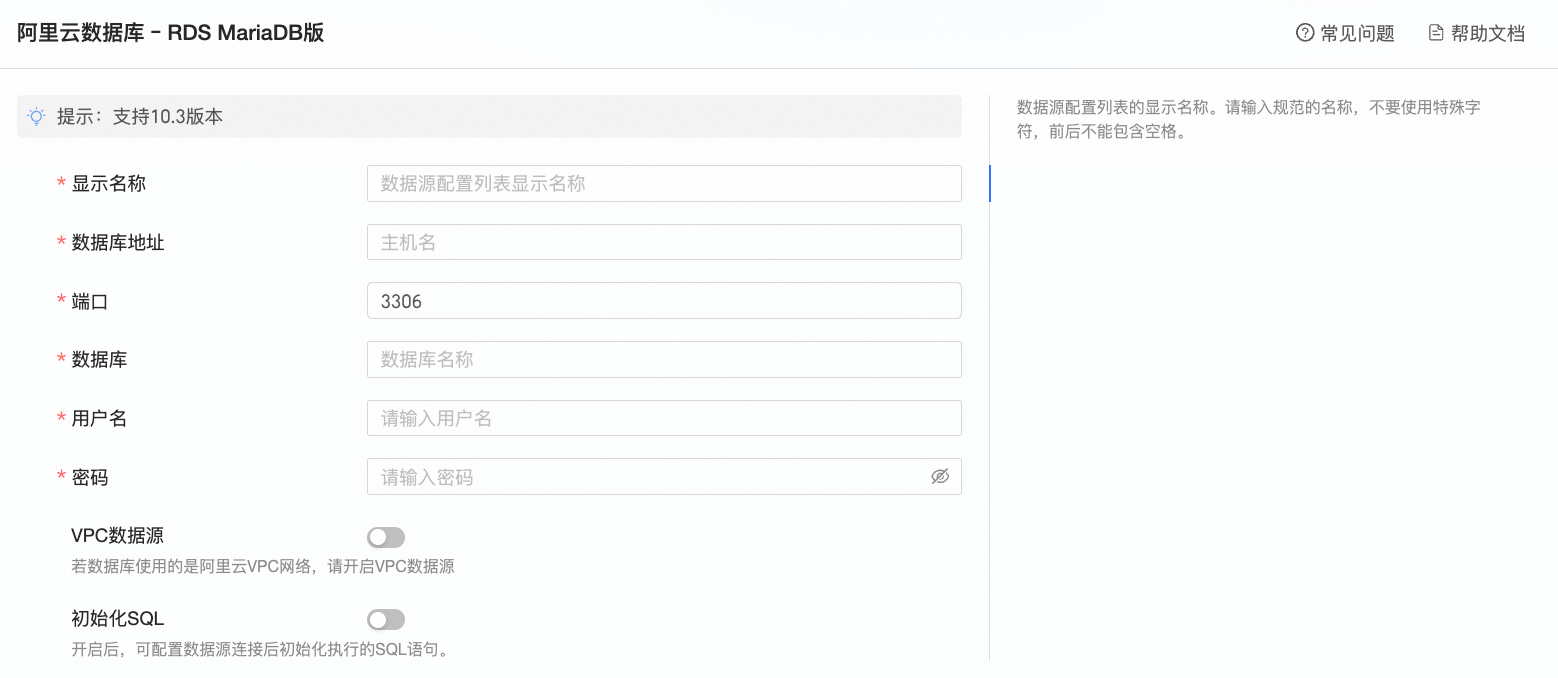The width and height of the screenshot is (1558, 678).
Task: Focus the 数据库 name input field
Action: pos(664,360)
